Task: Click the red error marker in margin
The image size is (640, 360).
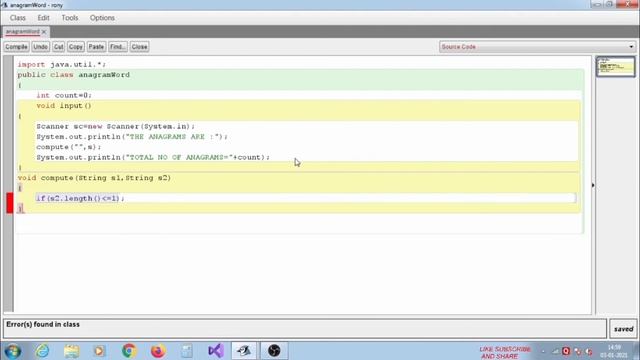Action: click(10, 203)
